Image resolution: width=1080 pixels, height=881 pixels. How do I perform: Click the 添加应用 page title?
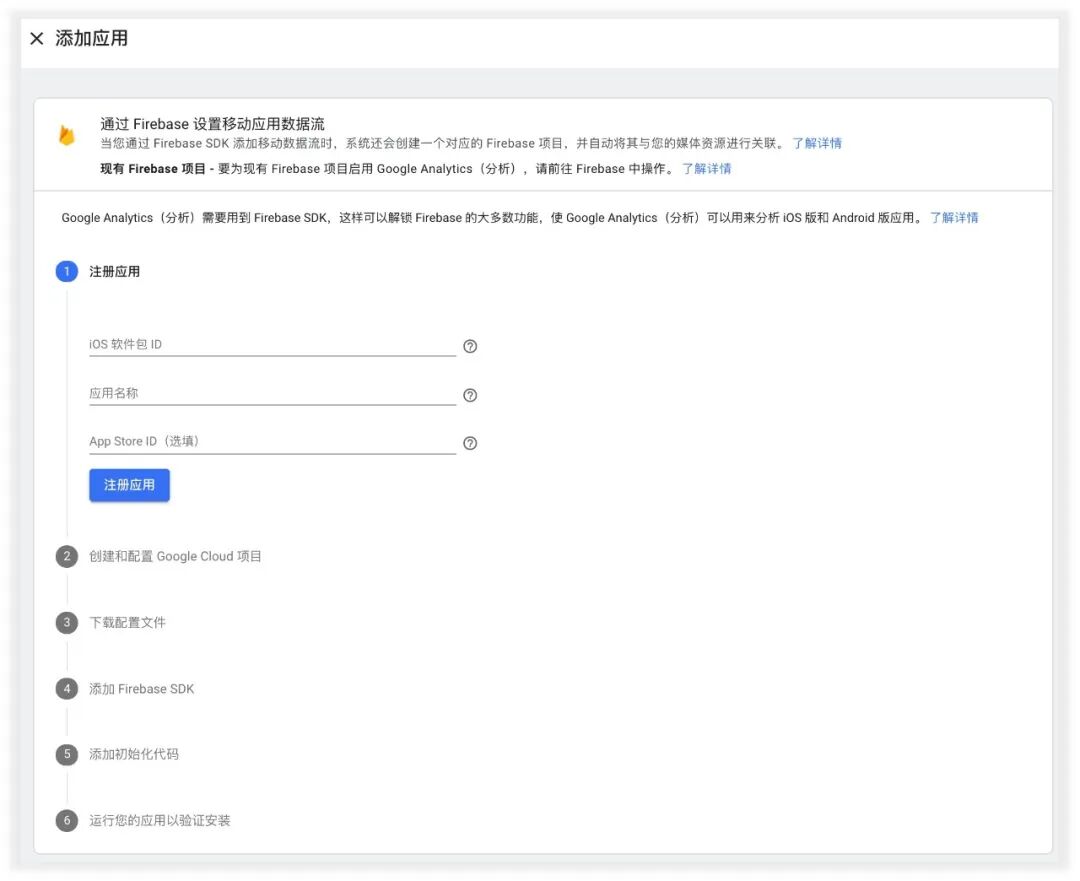point(92,39)
